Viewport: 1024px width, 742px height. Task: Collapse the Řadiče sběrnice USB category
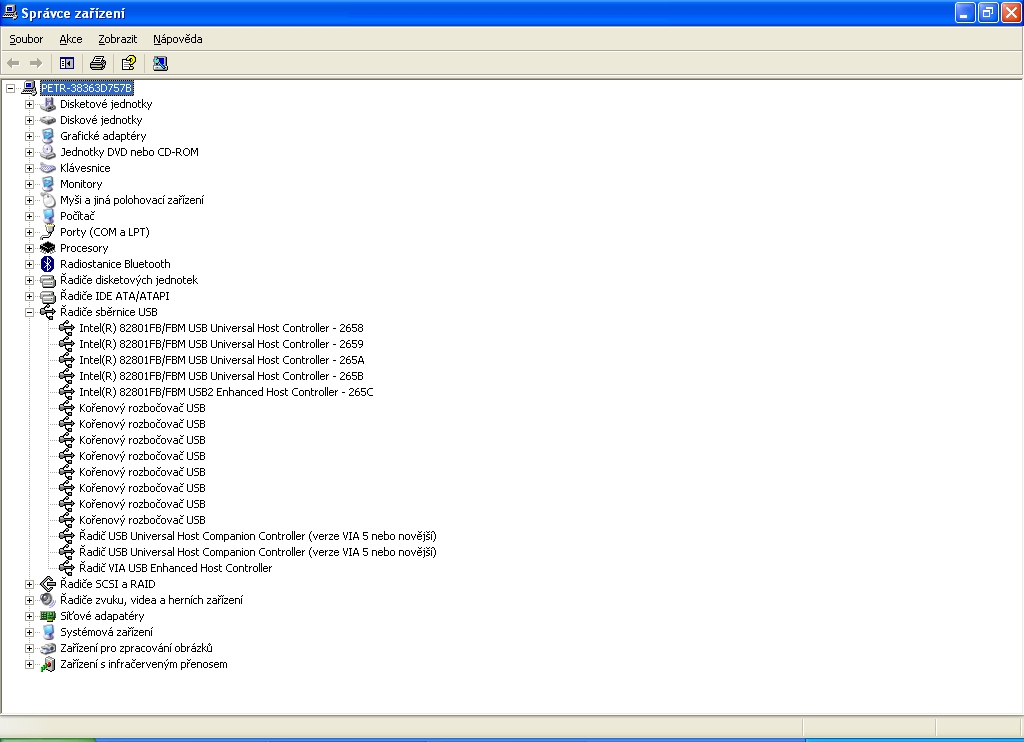[29, 312]
